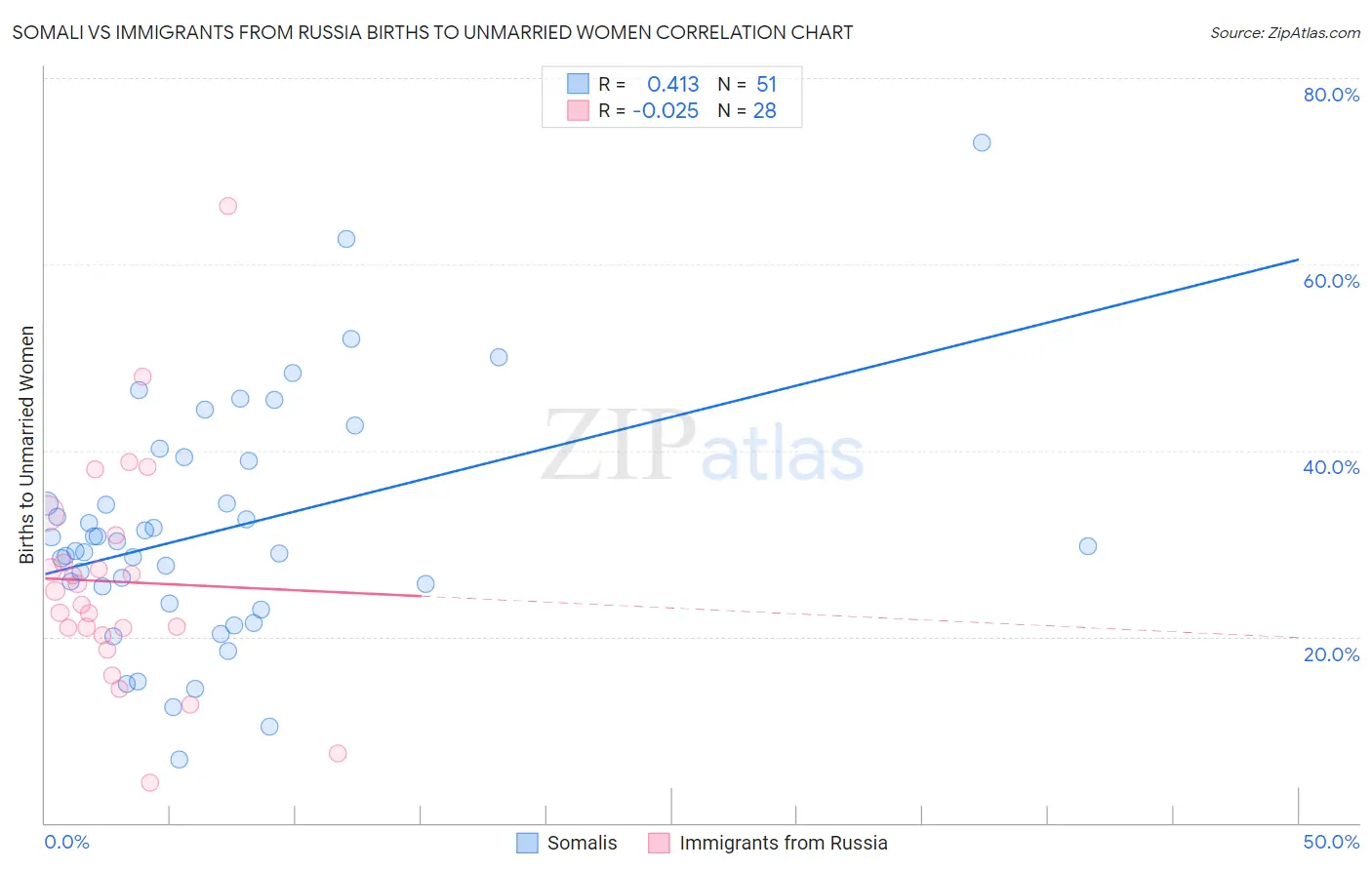
Task: Click the highest blue data point near 73%
Action: pos(982,142)
